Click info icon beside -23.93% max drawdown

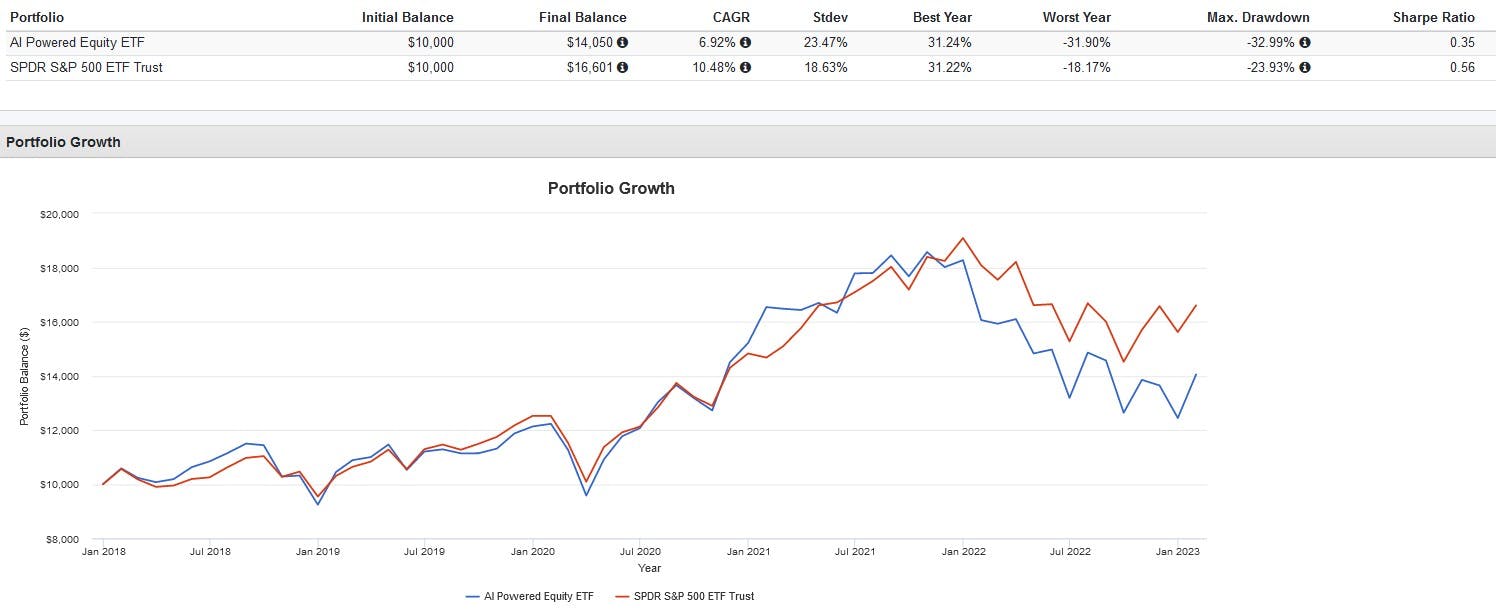point(1305,68)
